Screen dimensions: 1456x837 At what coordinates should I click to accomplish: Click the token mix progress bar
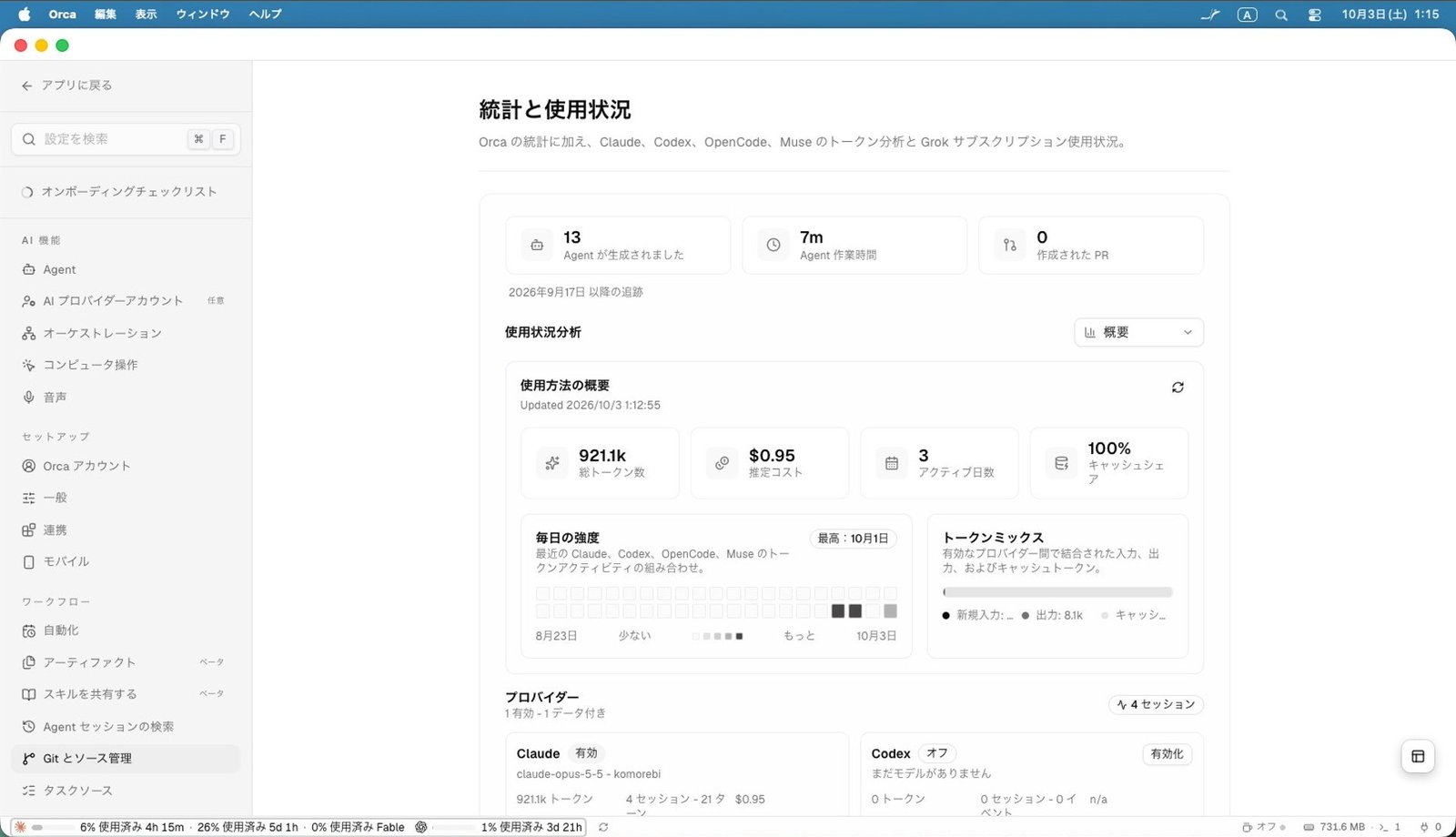pos(1057,592)
